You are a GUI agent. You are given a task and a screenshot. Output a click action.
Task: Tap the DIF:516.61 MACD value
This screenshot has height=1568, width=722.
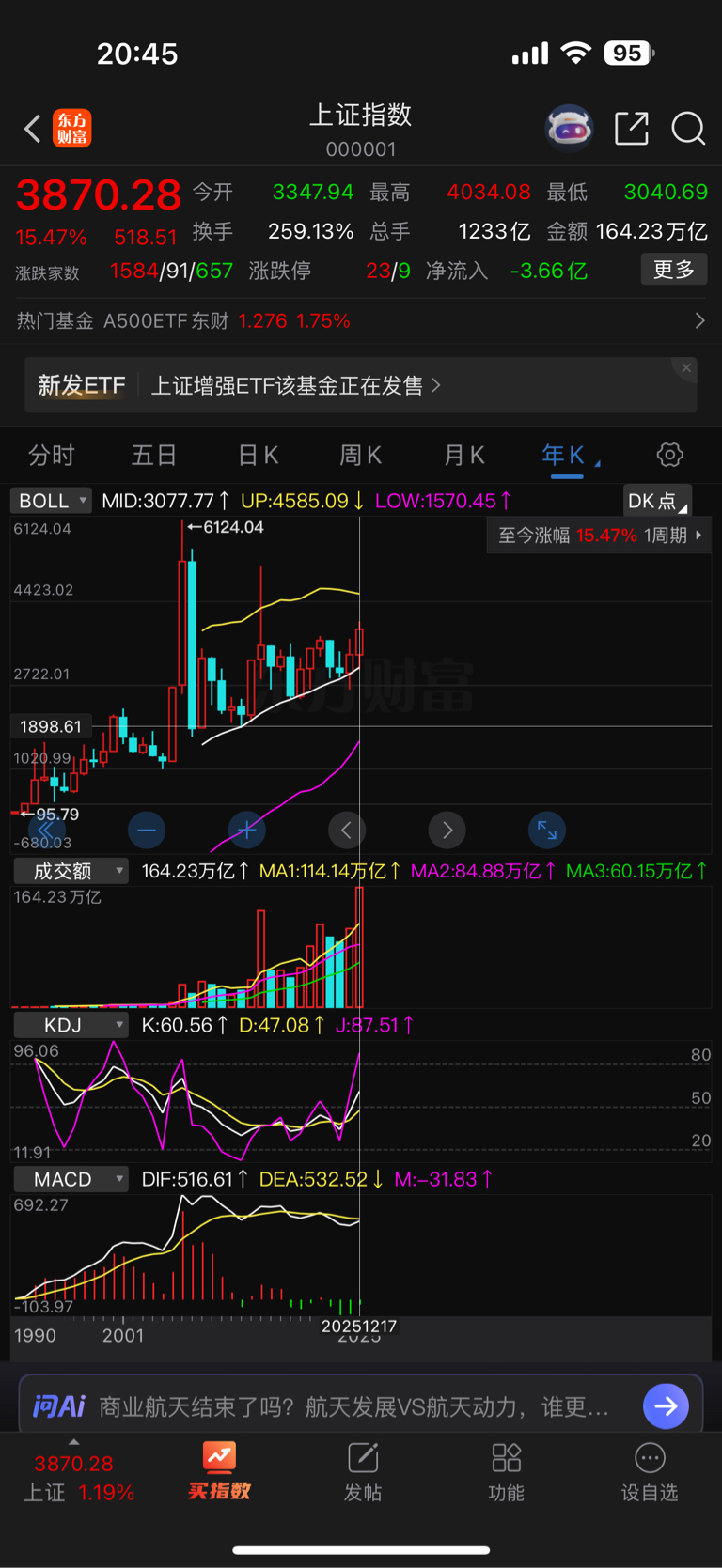pos(196,1179)
